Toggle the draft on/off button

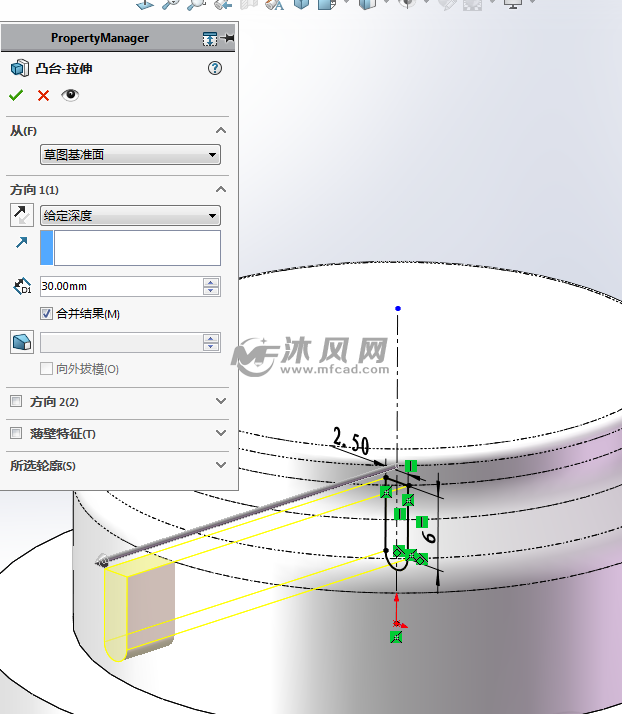tap(22, 342)
